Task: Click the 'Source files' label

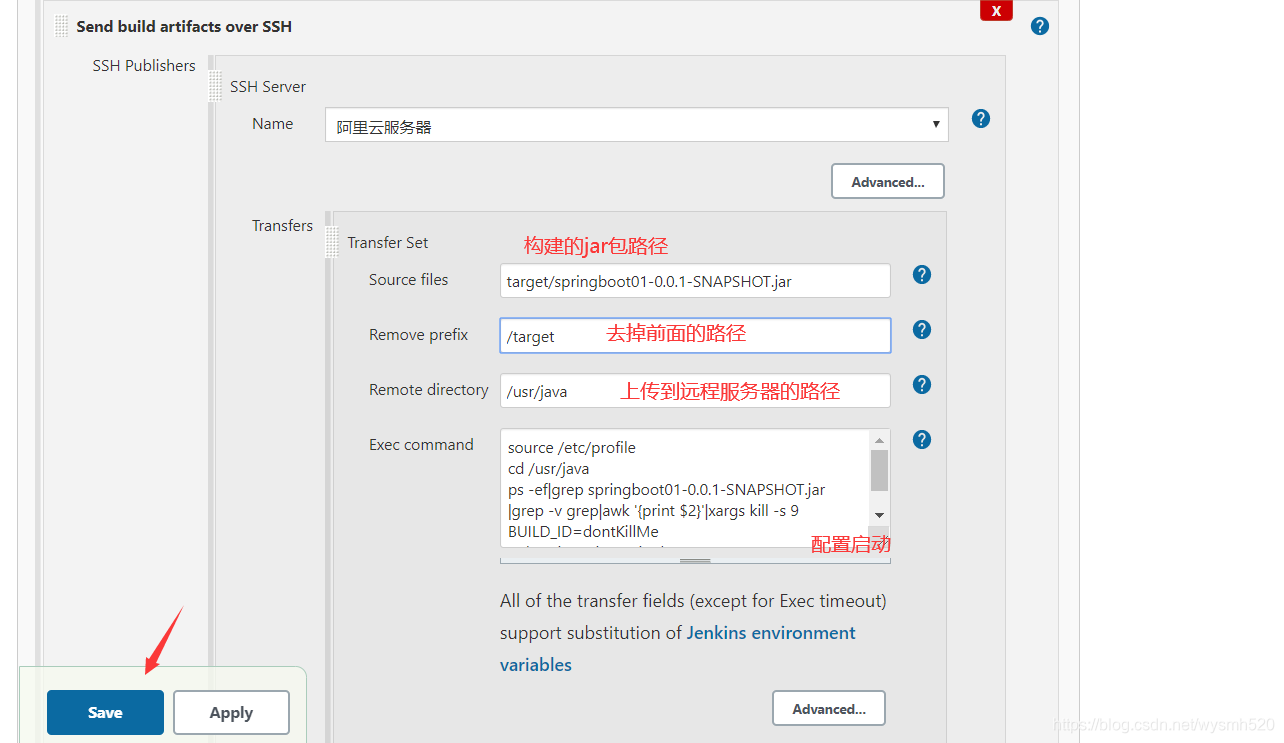Action: click(408, 280)
